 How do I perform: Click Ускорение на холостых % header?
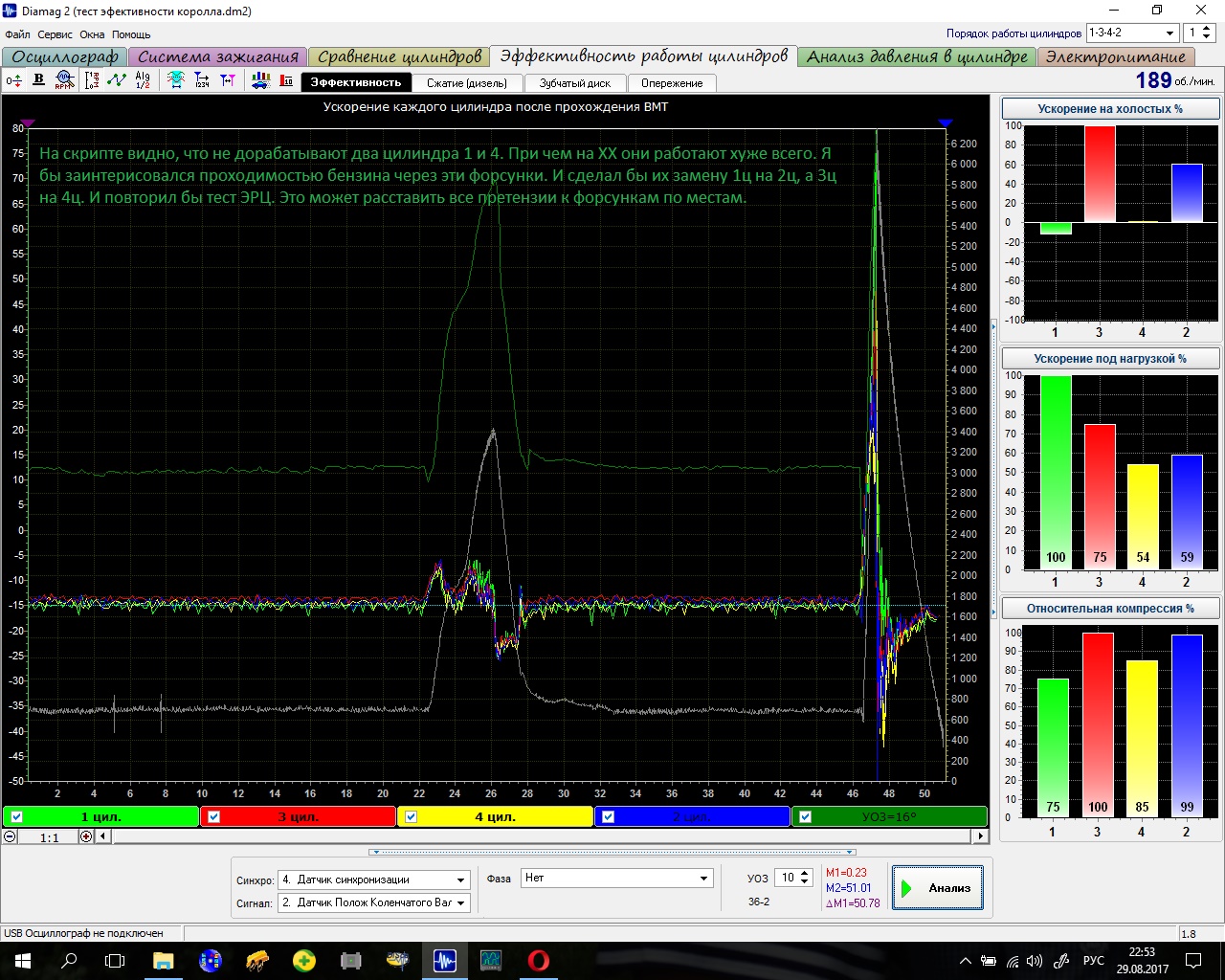[1110, 109]
